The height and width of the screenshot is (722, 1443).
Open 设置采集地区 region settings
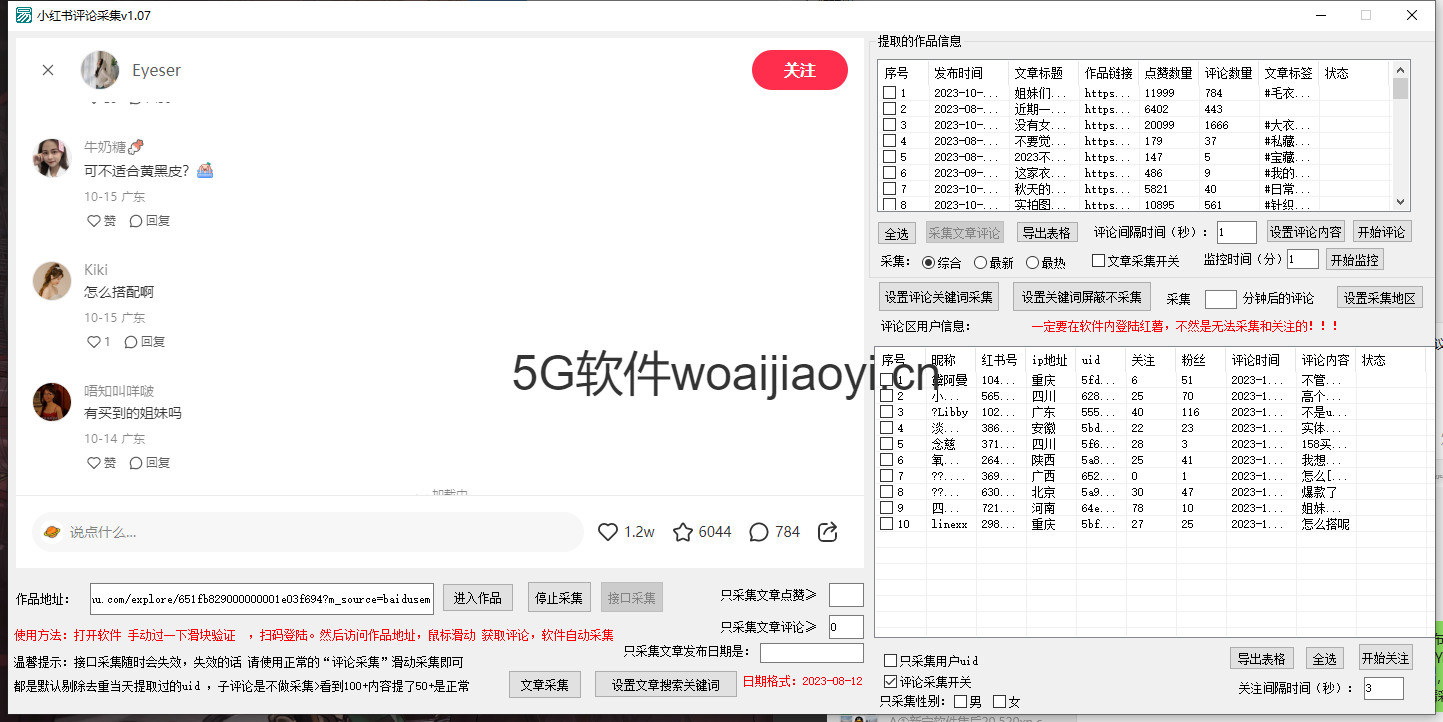coord(1379,298)
